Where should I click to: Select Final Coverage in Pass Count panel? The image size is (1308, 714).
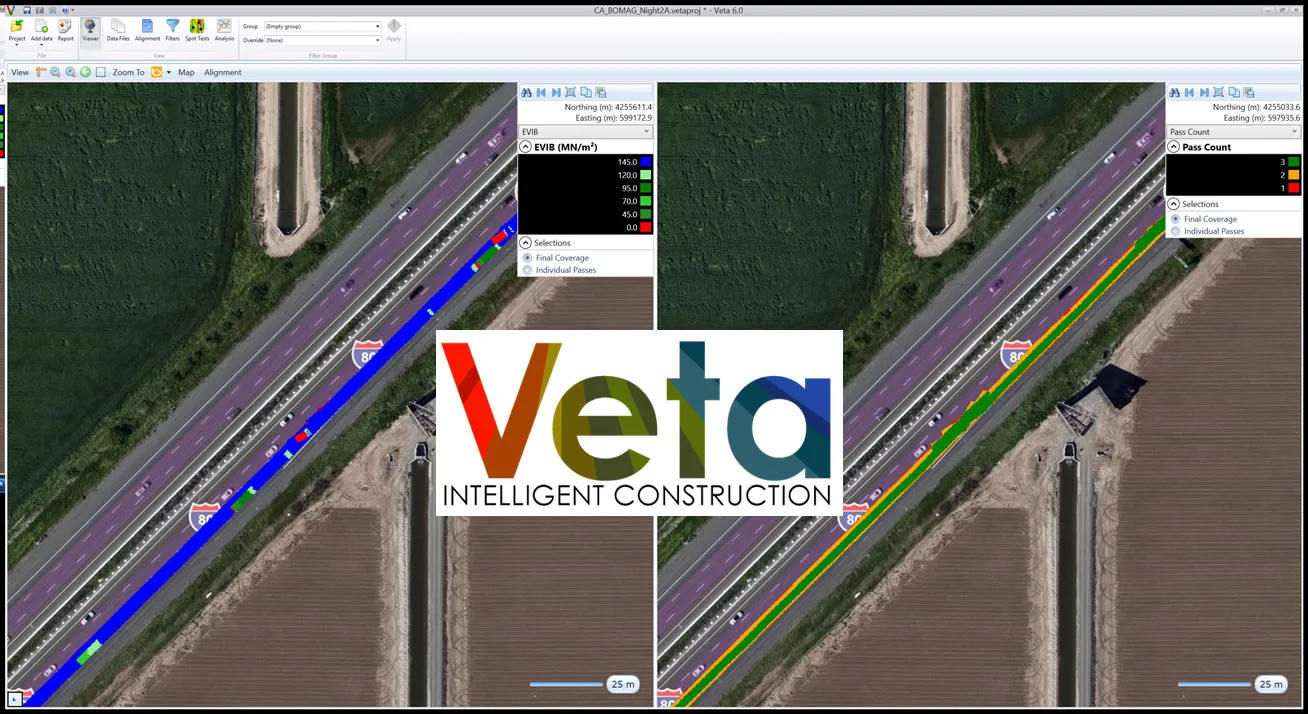(x=1204, y=219)
